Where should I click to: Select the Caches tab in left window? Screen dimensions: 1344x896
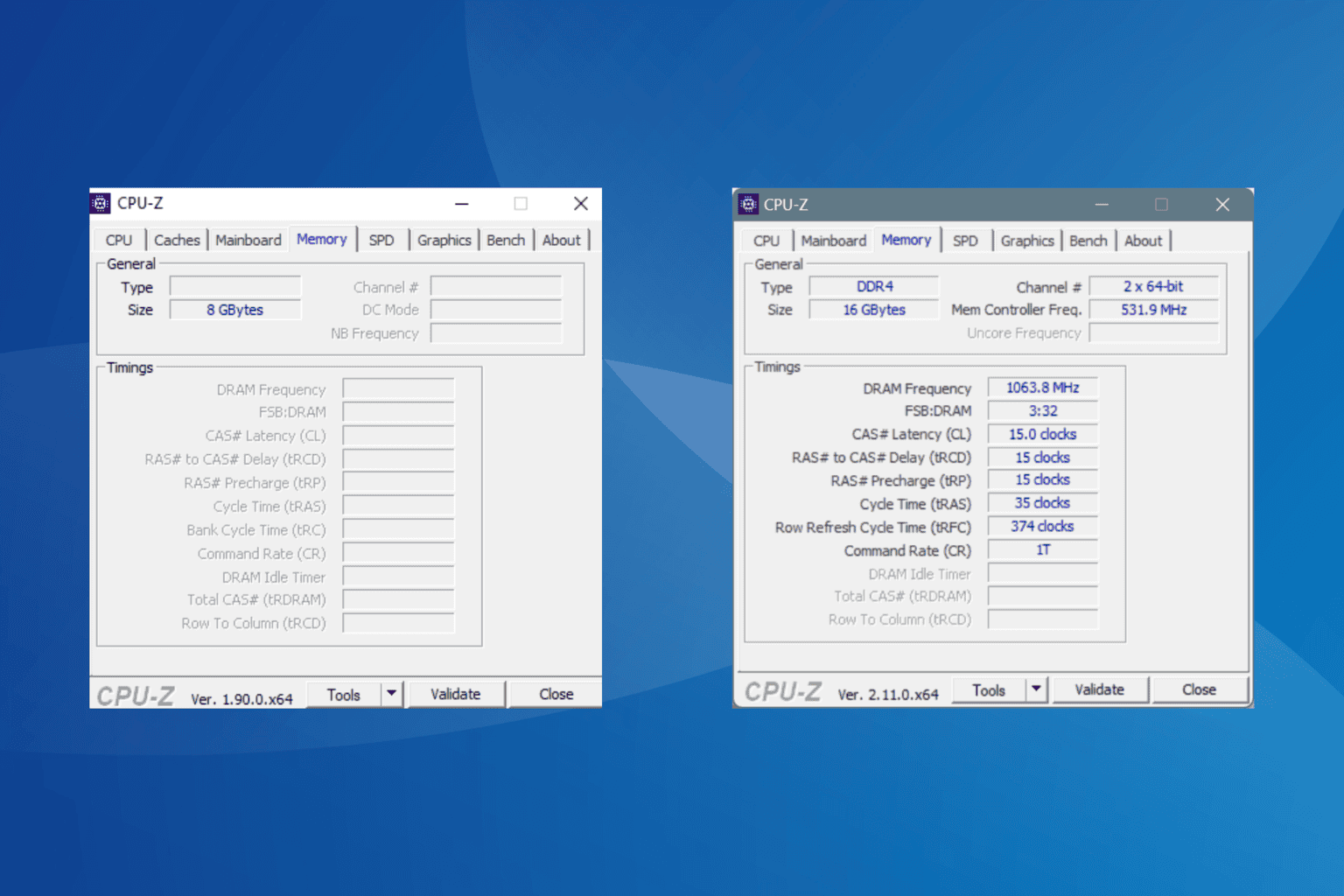point(177,239)
